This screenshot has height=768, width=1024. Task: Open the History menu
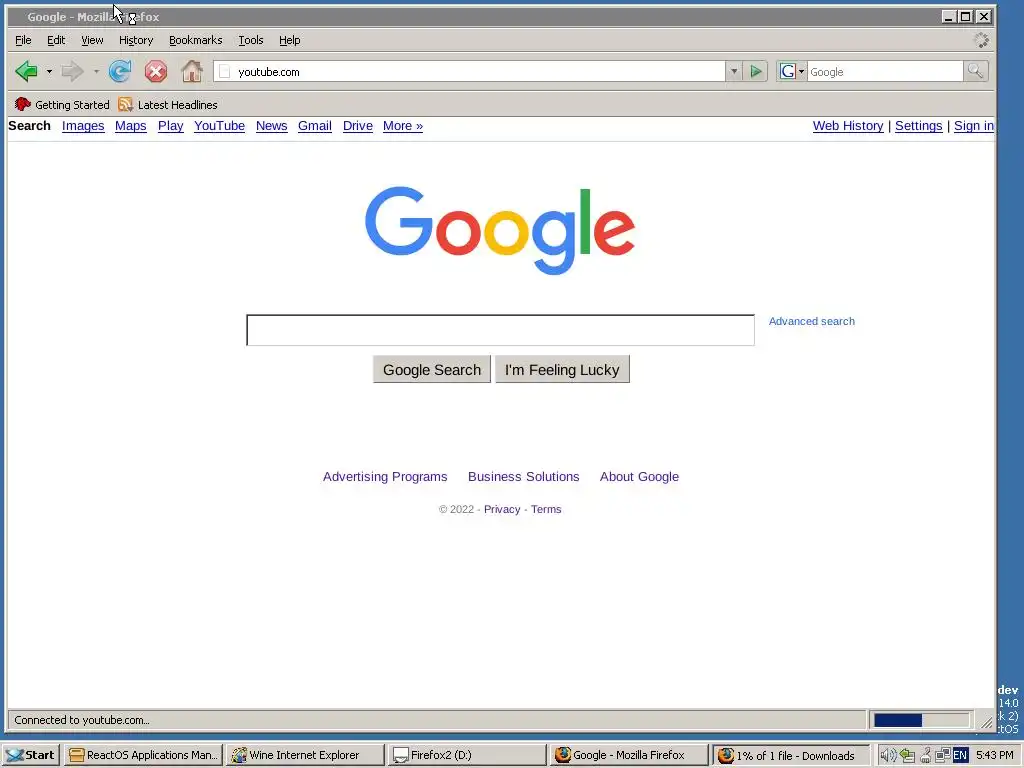tap(136, 40)
